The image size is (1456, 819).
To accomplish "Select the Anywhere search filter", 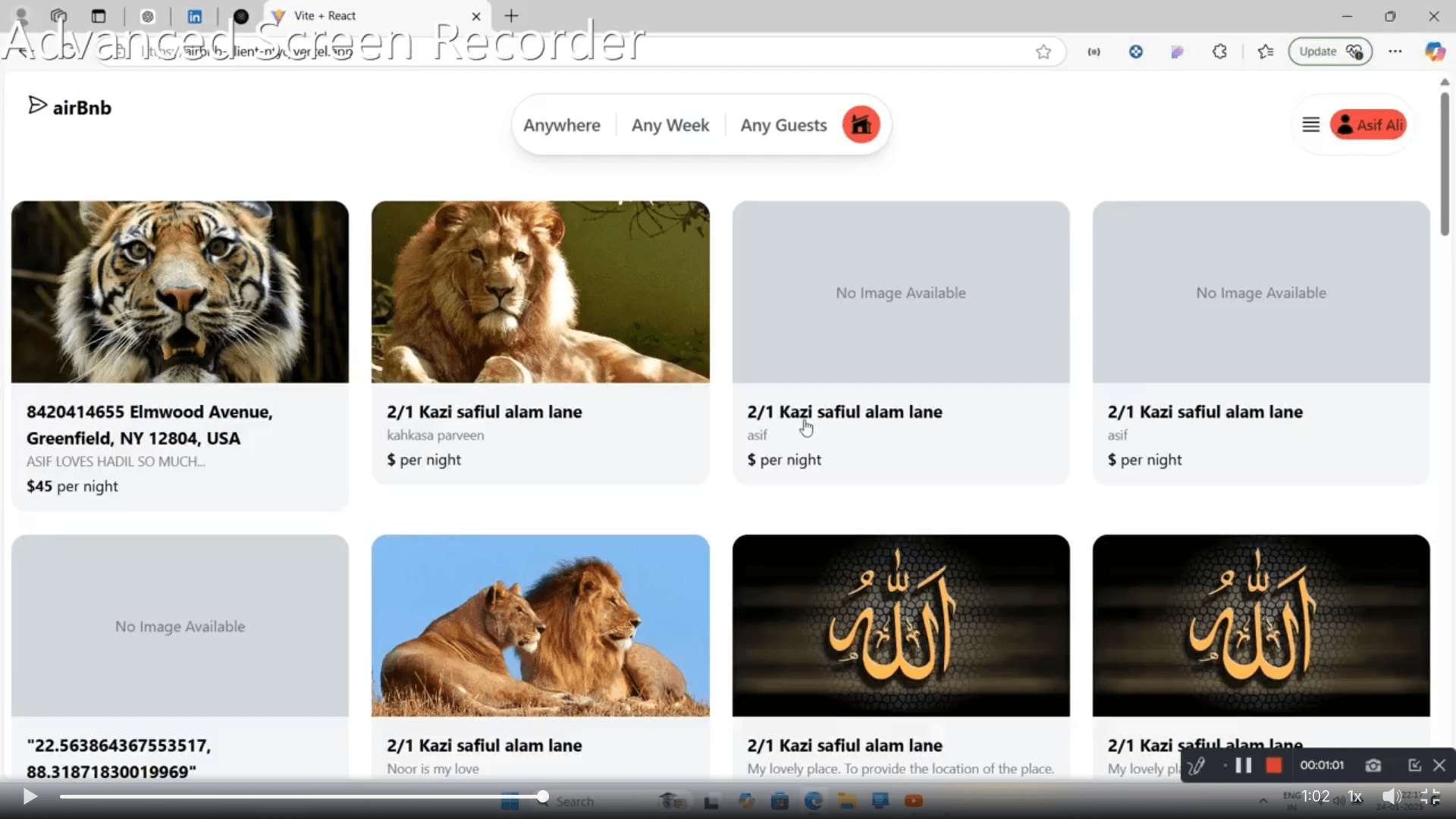I will (561, 125).
